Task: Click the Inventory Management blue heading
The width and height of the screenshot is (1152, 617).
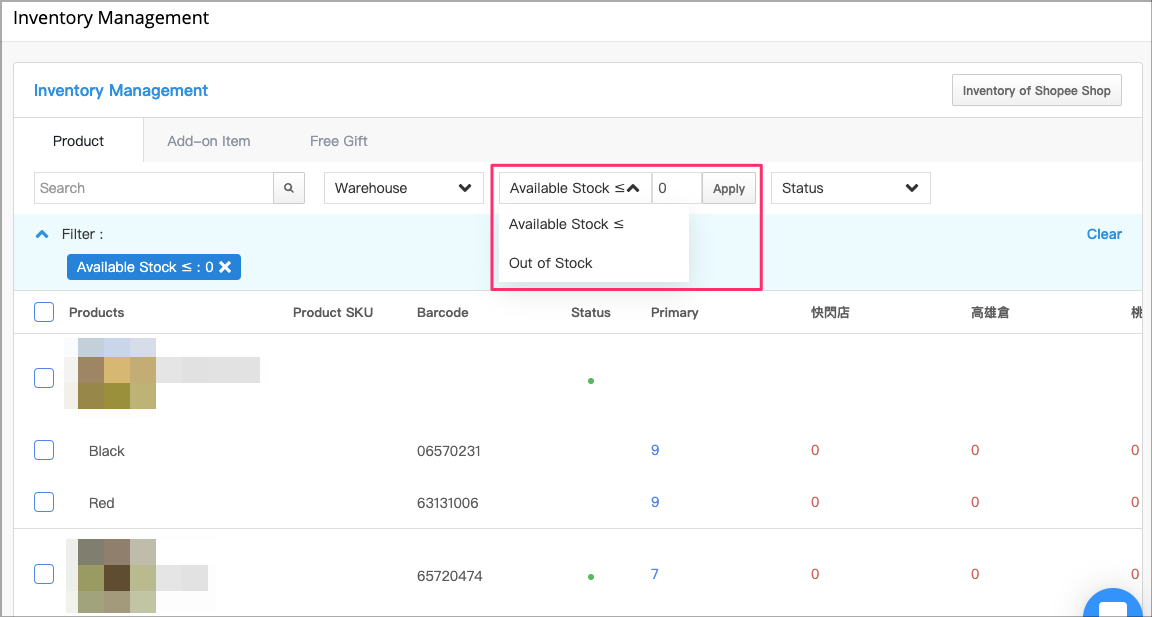Action: [121, 90]
